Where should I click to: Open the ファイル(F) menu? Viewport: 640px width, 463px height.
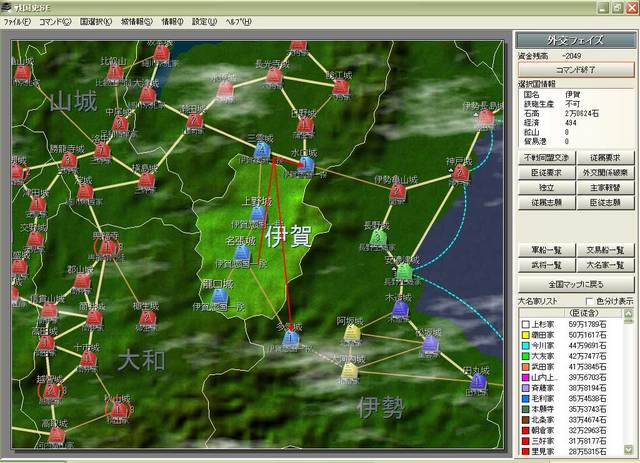pyautogui.click(x=16, y=22)
